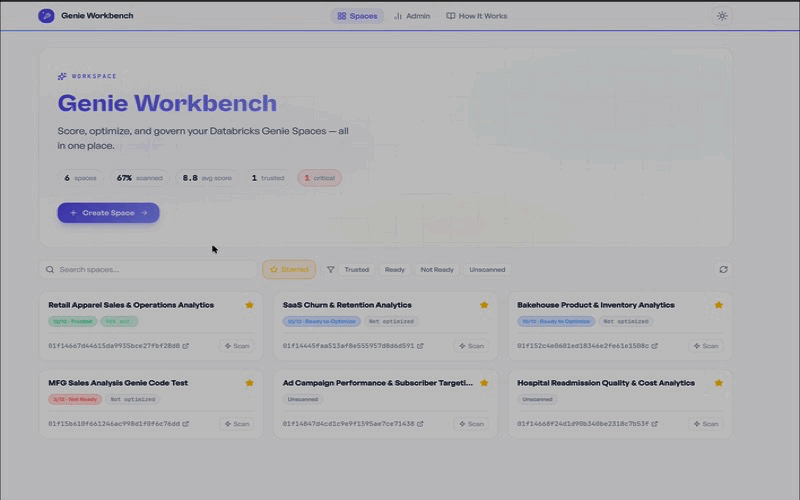
Task: Open external link for SaaS Churn space ID
Action: 420,346
